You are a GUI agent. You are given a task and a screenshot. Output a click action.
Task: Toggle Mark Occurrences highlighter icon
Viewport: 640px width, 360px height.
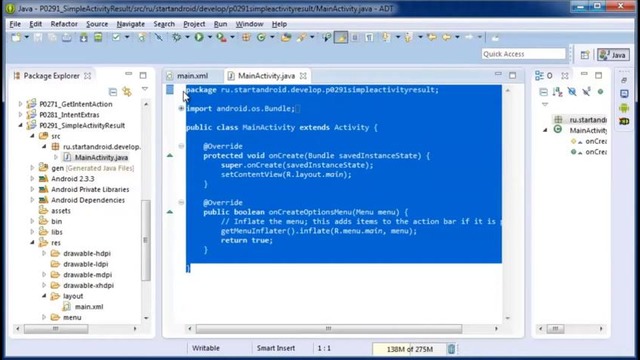point(341,38)
